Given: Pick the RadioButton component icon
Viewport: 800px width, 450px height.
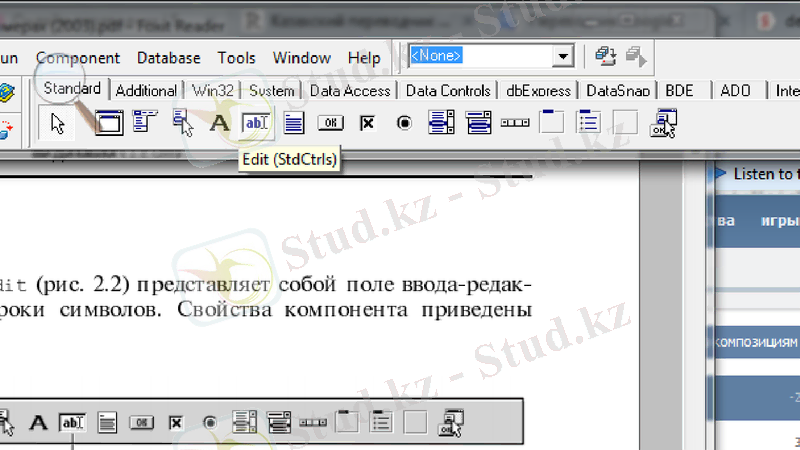Looking at the screenshot, I should pos(404,123).
